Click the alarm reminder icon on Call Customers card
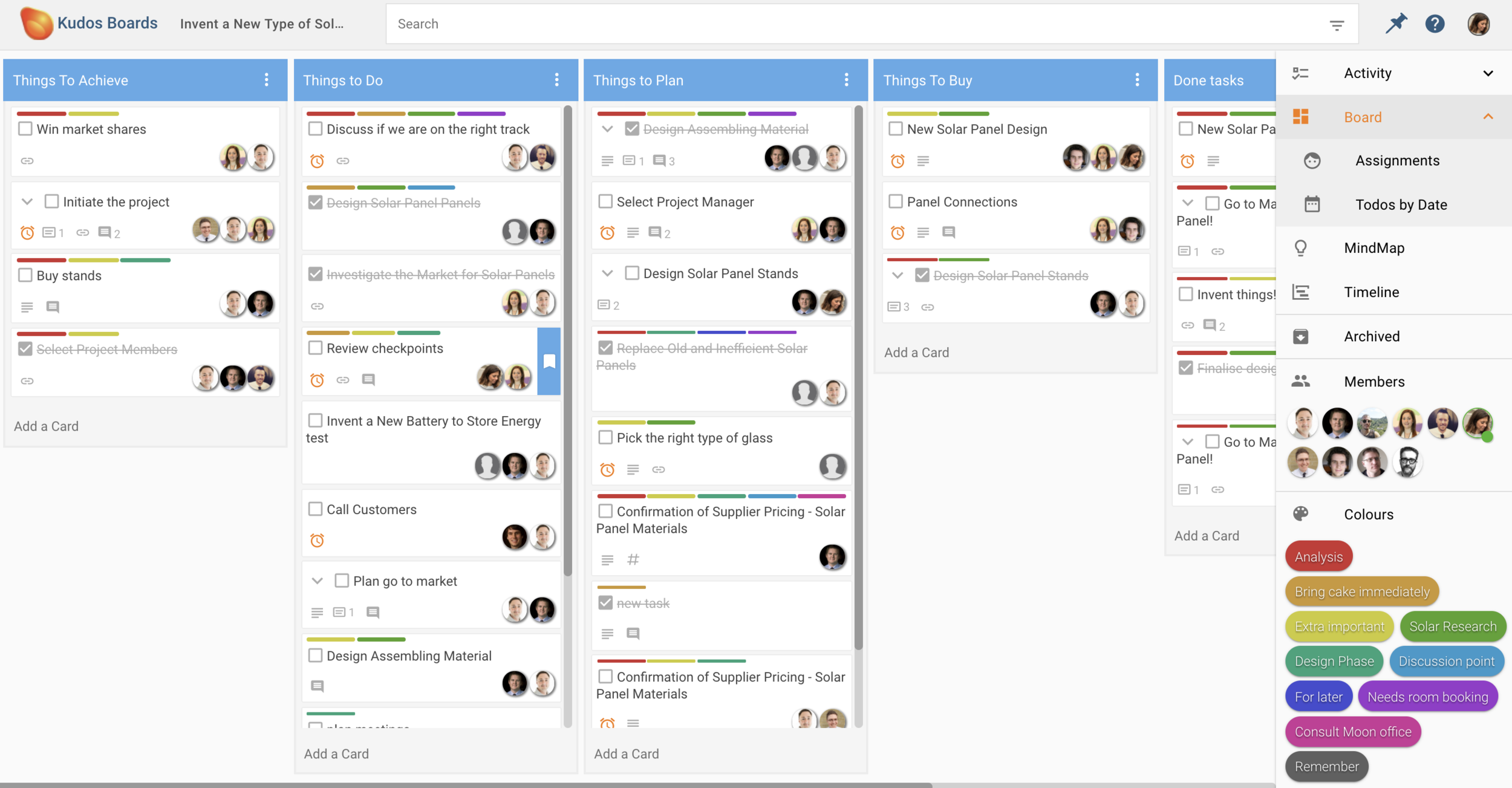This screenshot has height=788, width=1512. (317, 540)
